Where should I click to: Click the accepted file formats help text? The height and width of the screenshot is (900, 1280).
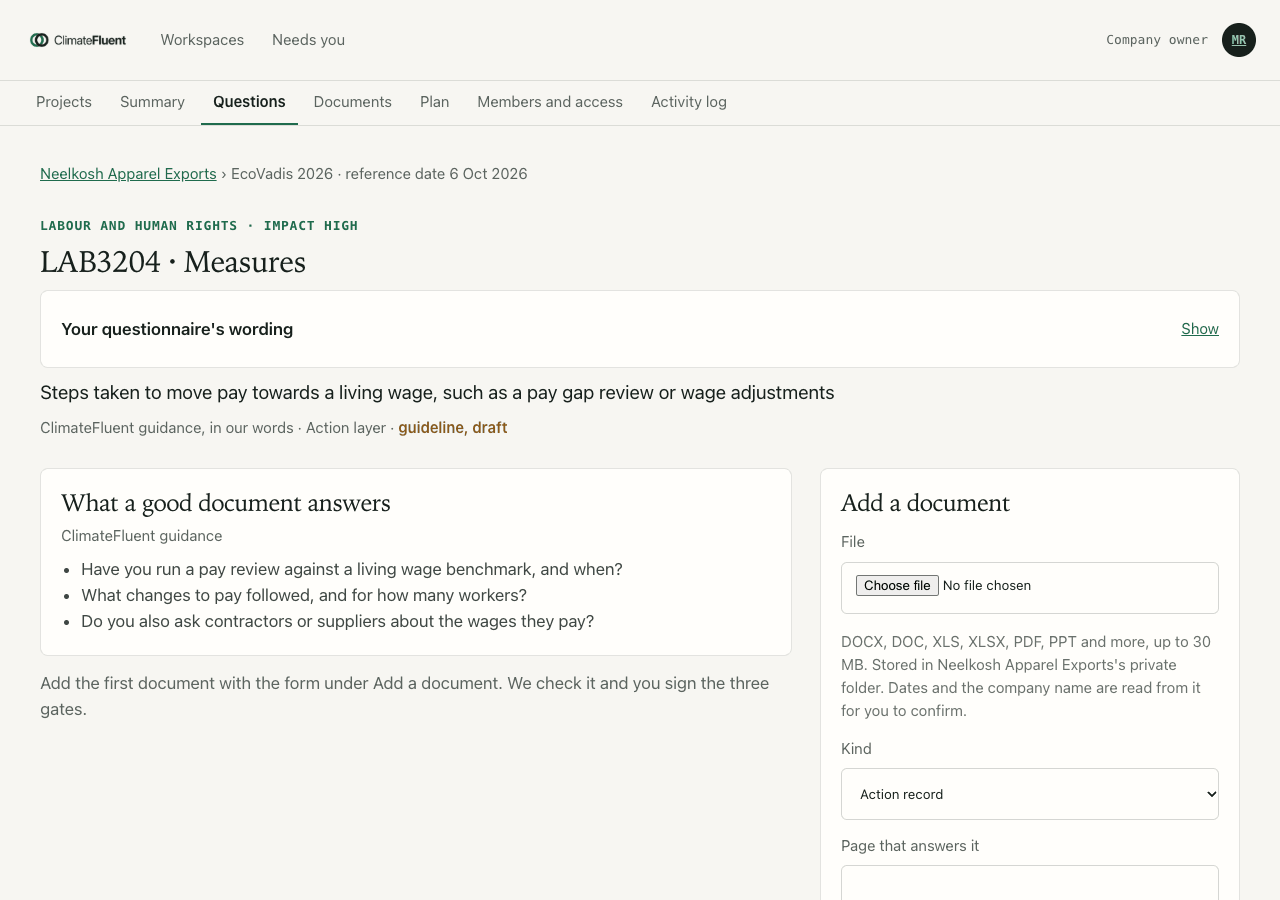(1027, 677)
